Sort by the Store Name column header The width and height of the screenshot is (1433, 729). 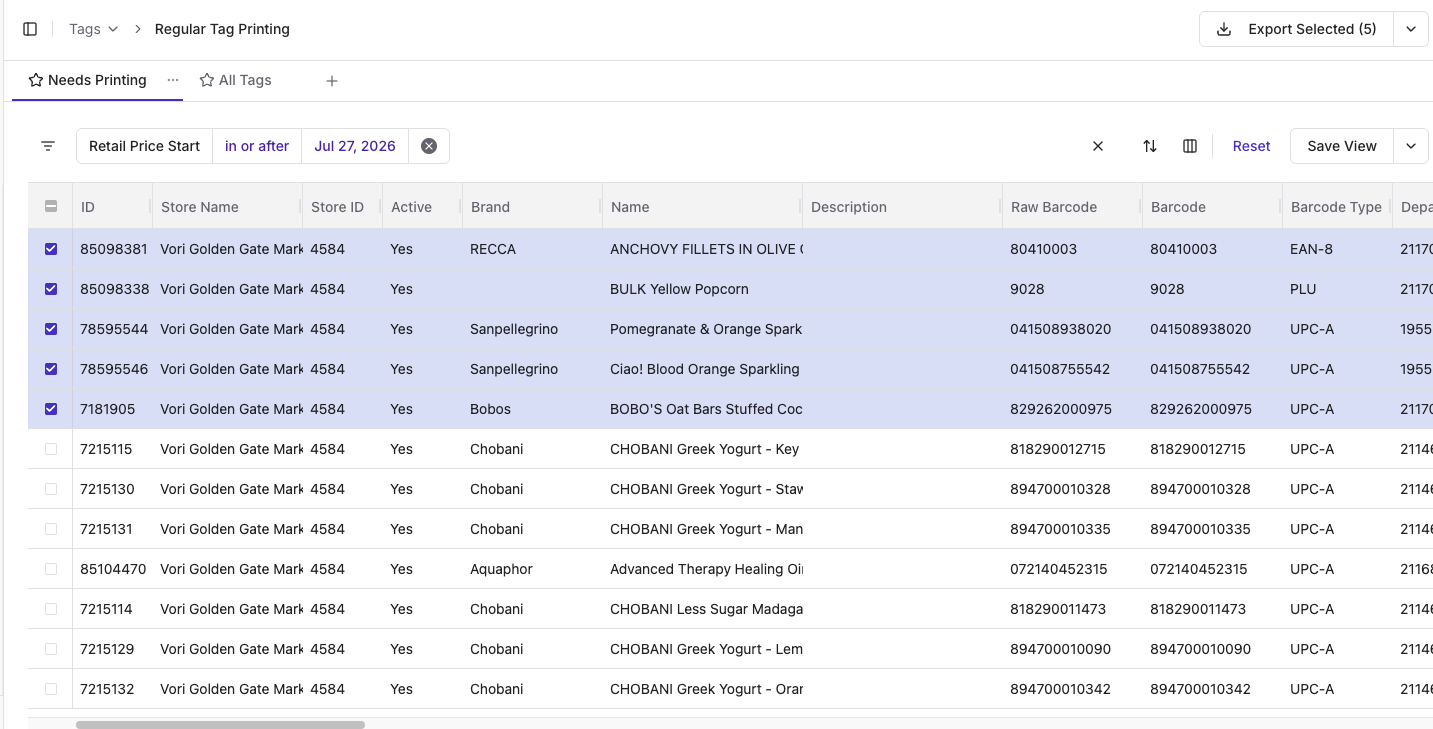(x=227, y=207)
